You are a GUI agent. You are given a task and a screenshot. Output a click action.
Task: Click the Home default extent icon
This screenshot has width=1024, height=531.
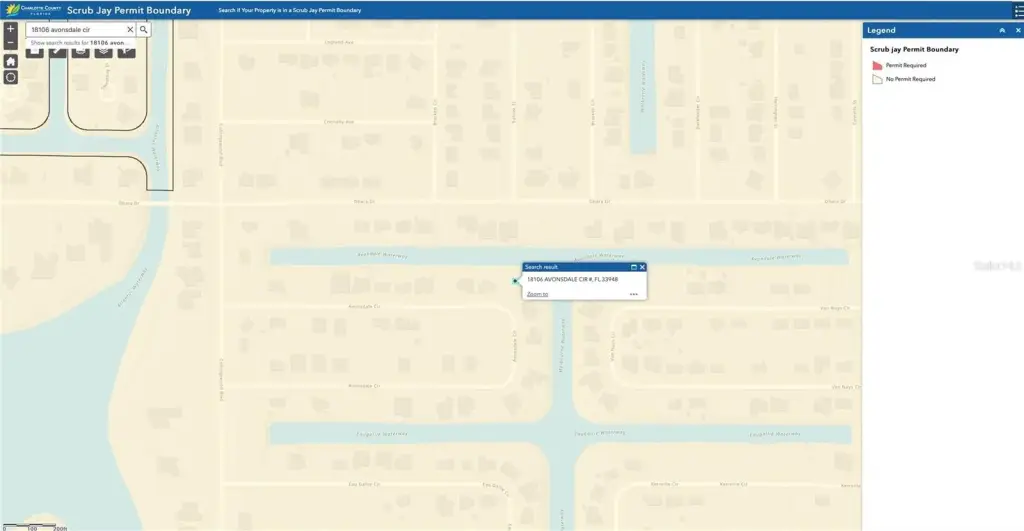pos(10,61)
